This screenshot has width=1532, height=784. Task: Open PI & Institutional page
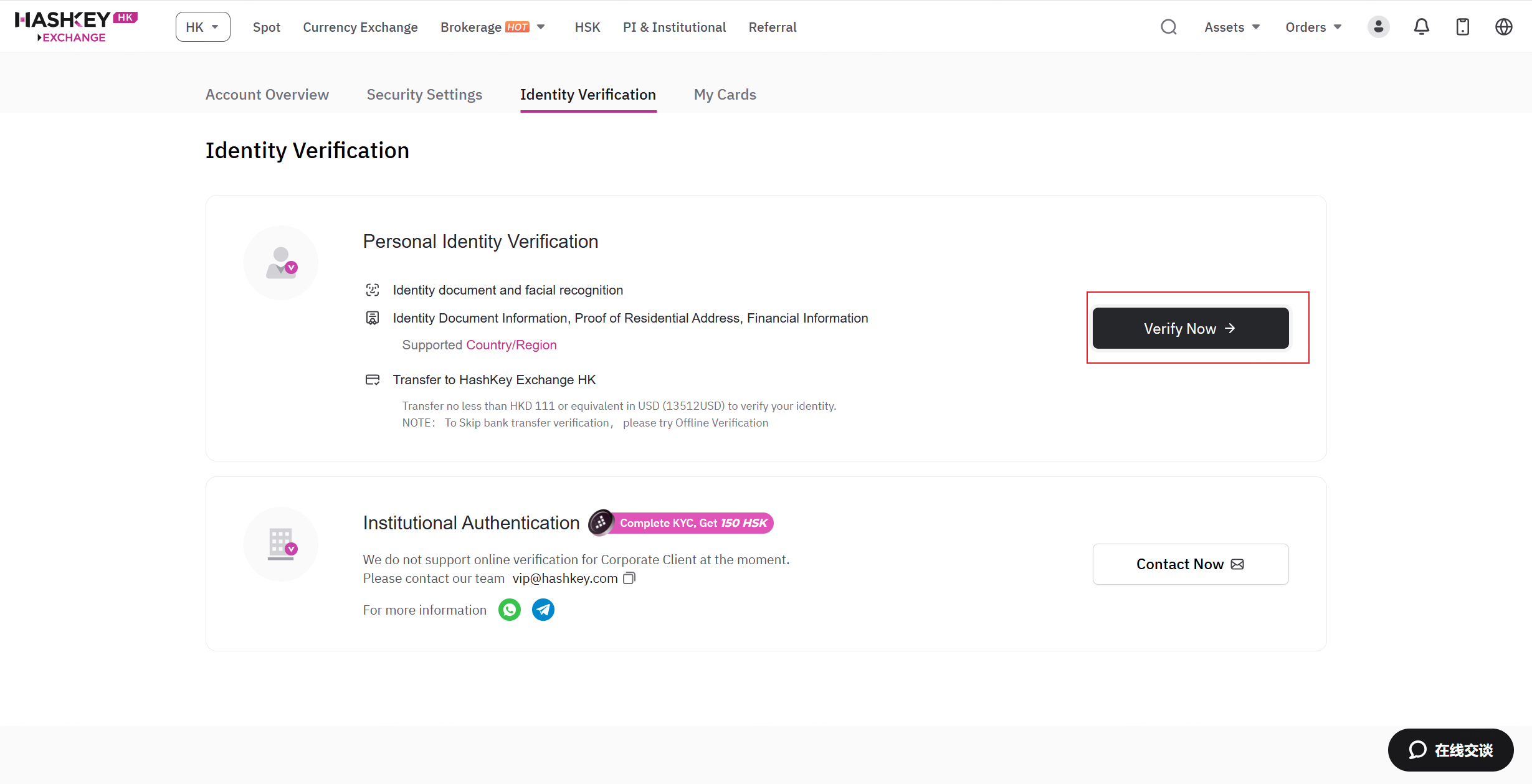point(674,27)
